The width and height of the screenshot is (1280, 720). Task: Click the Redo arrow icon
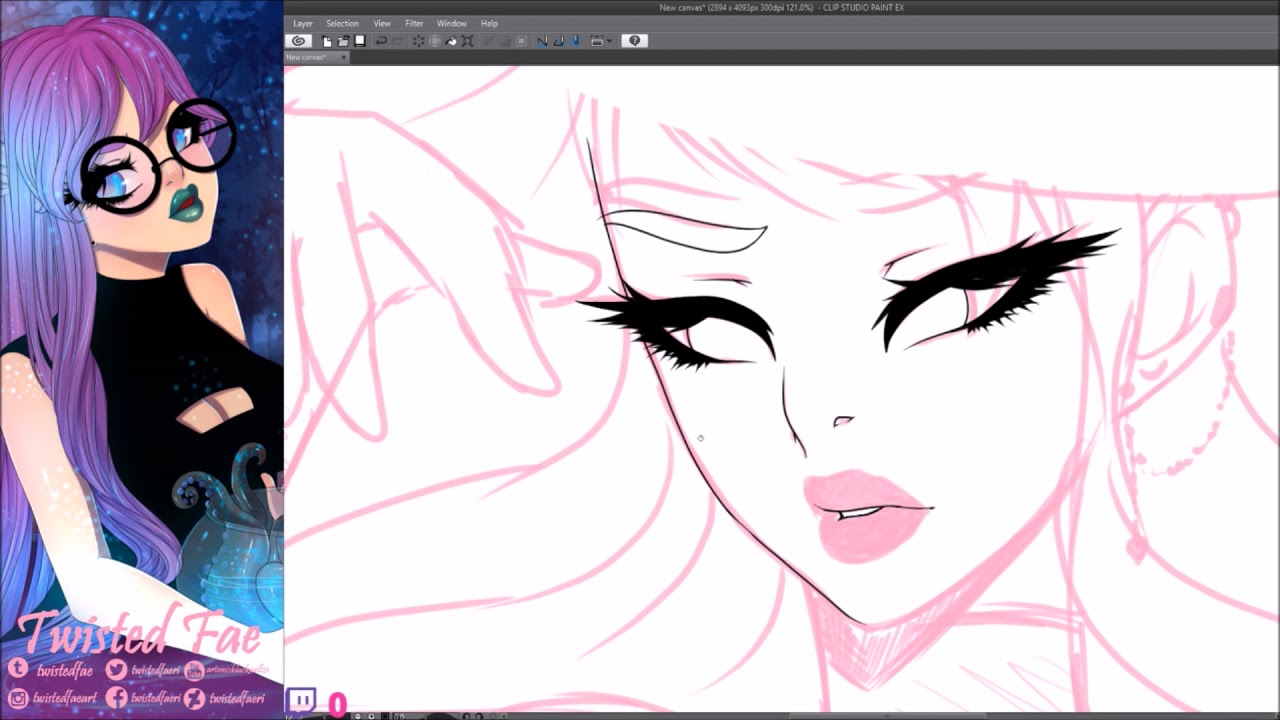click(397, 41)
